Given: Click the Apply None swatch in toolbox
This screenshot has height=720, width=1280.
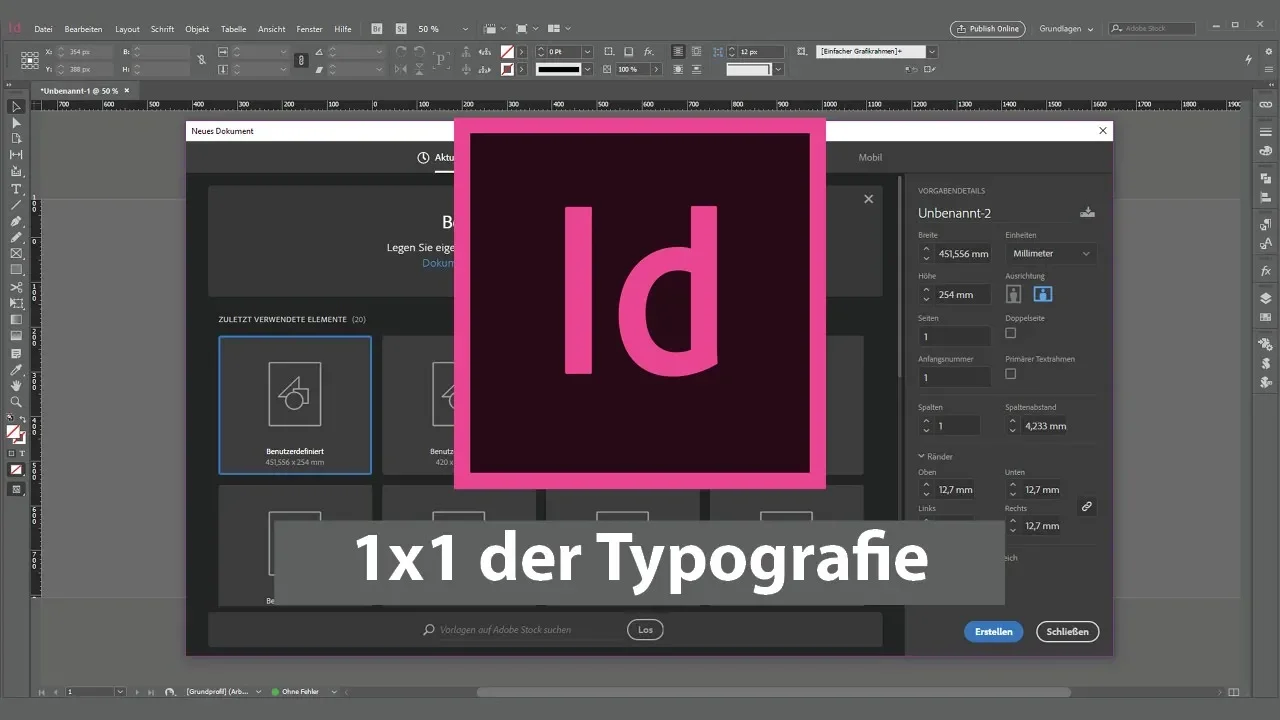Looking at the screenshot, I should coord(16,469).
